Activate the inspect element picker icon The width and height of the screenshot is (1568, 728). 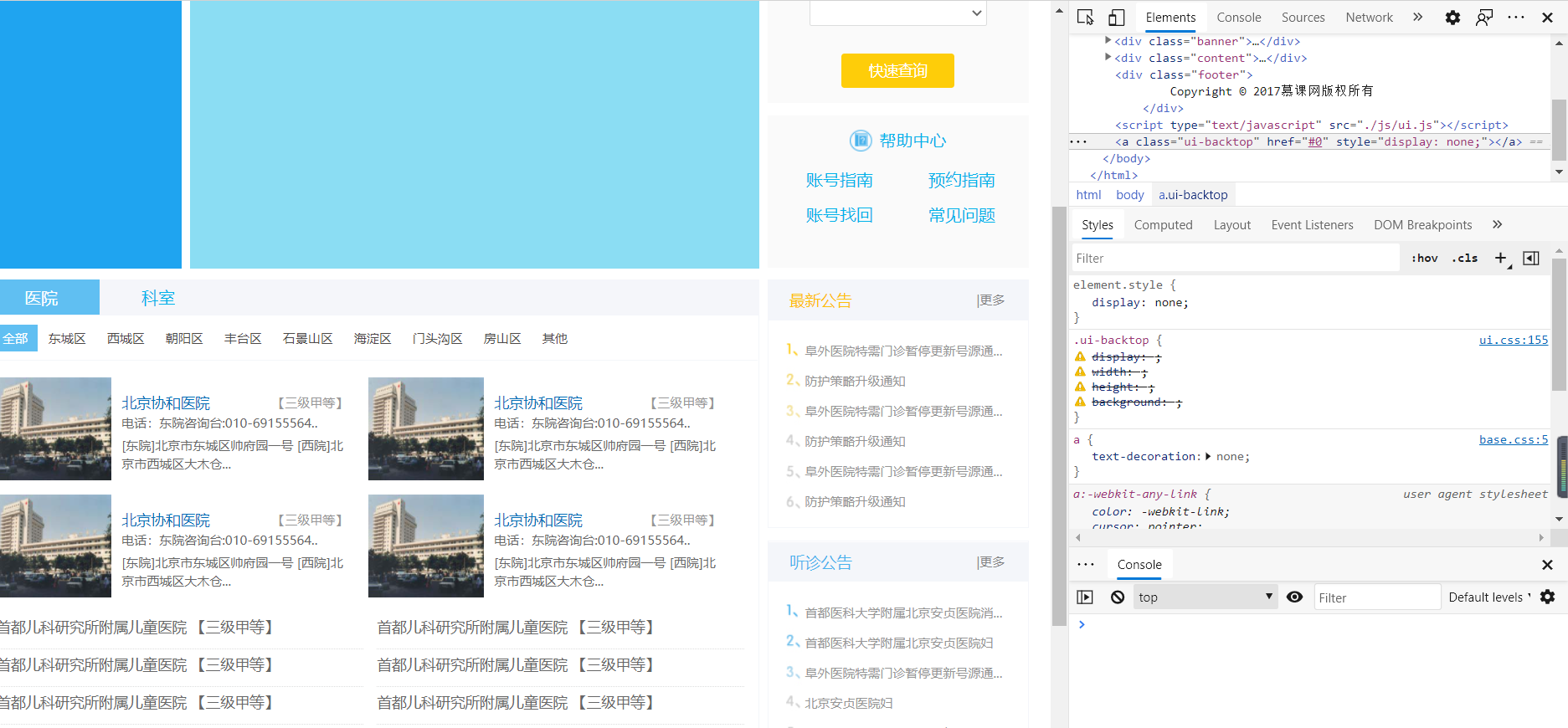(x=1085, y=18)
